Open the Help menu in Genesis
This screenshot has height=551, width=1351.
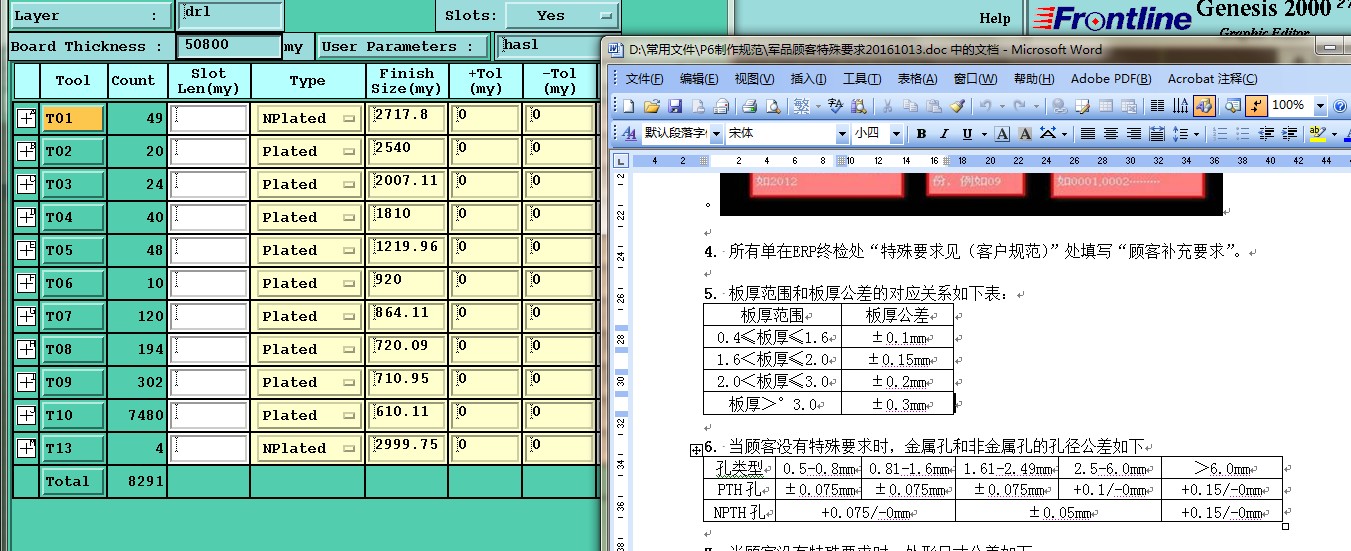pyautogui.click(x=994, y=18)
